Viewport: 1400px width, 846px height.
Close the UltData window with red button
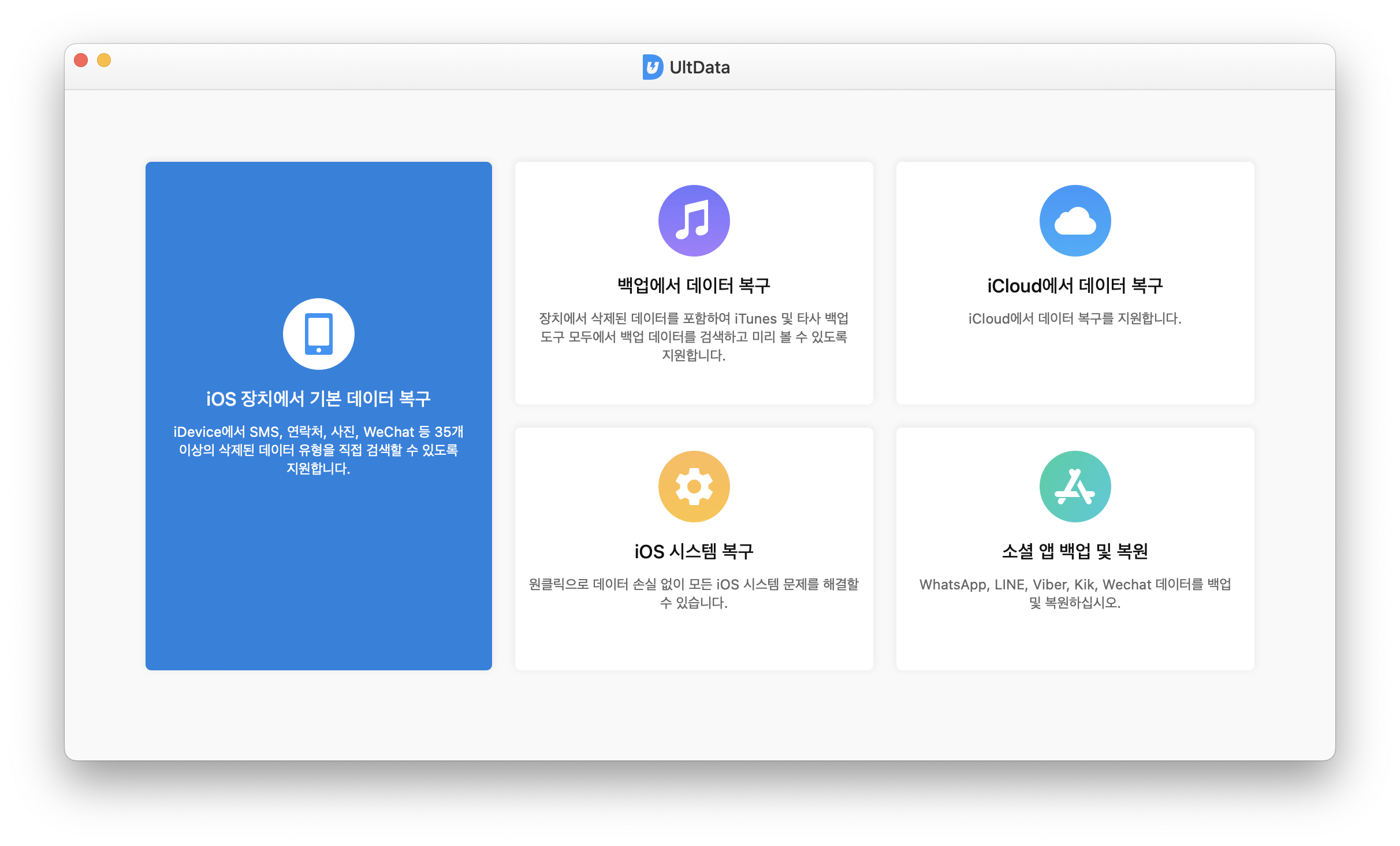coord(81,60)
